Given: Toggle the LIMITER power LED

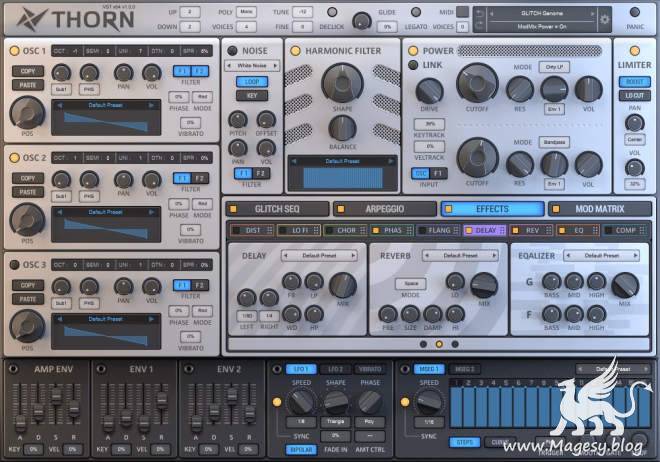Looking at the screenshot, I should [634, 51].
